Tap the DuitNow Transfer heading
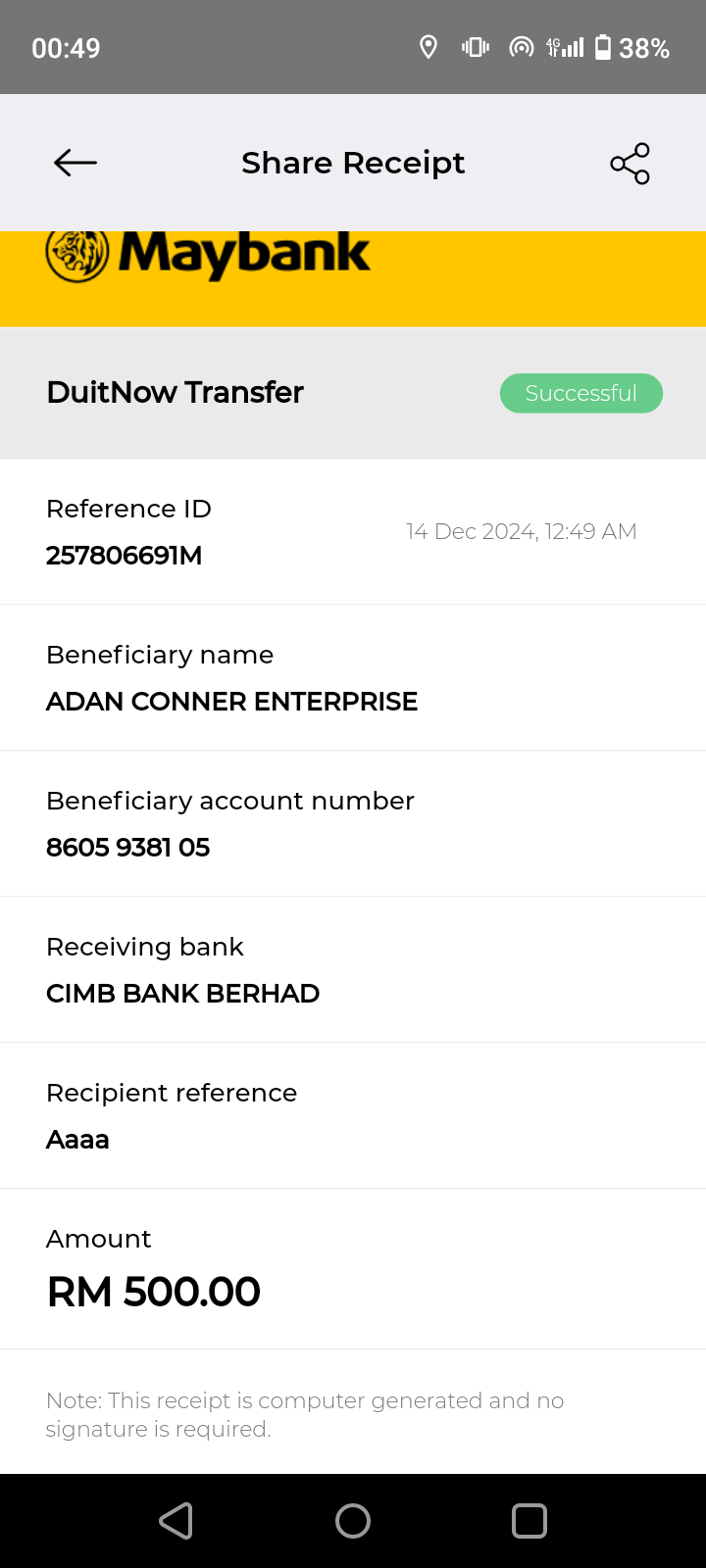The image size is (706, 1568). [x=176, y=392]
